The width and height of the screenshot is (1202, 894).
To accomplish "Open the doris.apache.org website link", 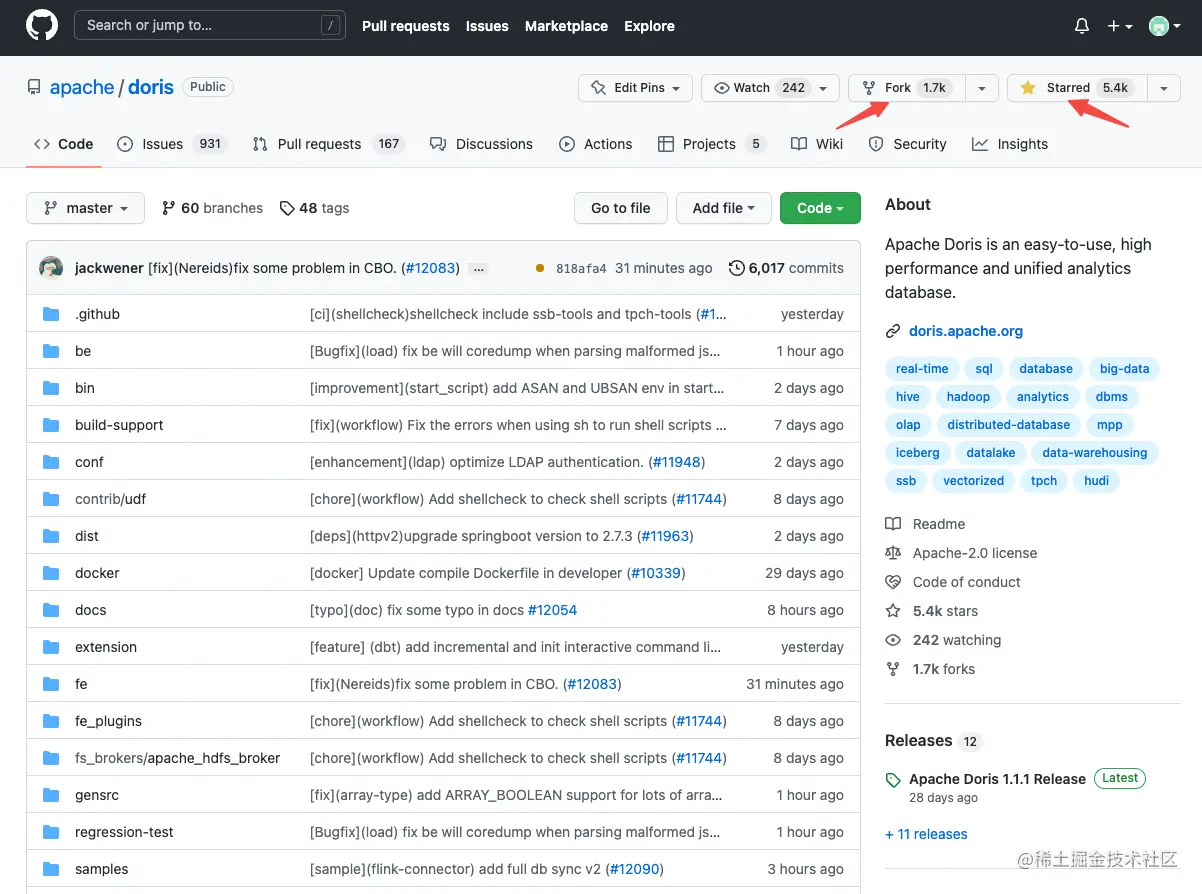I will pos(966,331).
